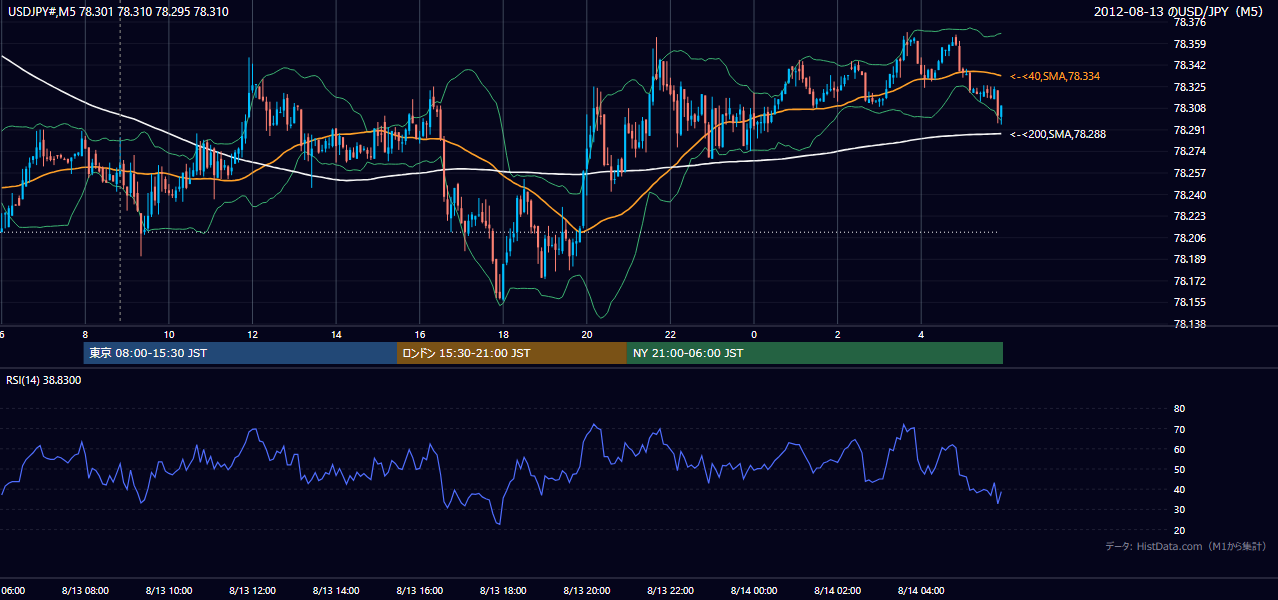
Task: Click the 8/13 16:00 bottom time label
Action: click(x=419, y=590)
